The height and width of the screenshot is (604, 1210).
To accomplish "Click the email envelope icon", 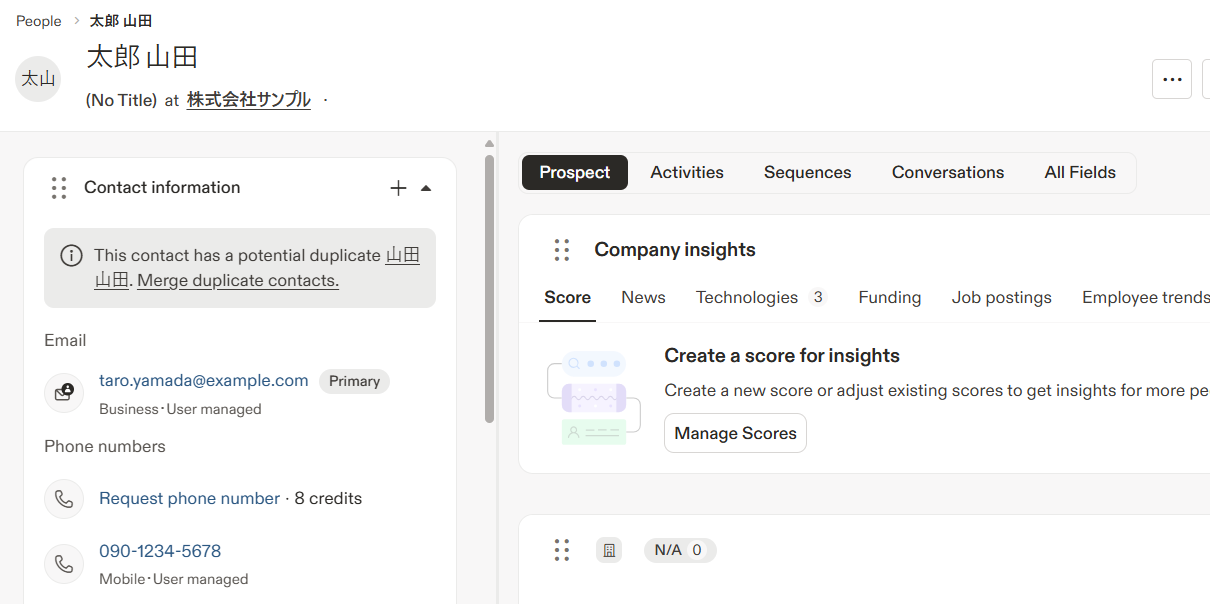I will point(64,392).
